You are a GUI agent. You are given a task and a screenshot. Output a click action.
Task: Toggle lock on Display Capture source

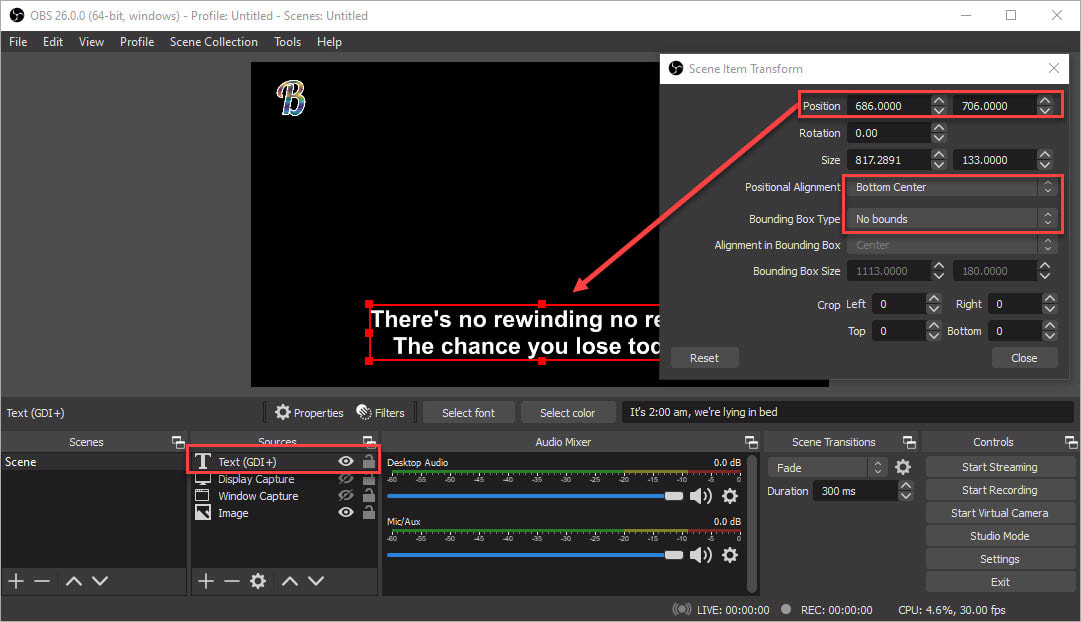(369, 478)
